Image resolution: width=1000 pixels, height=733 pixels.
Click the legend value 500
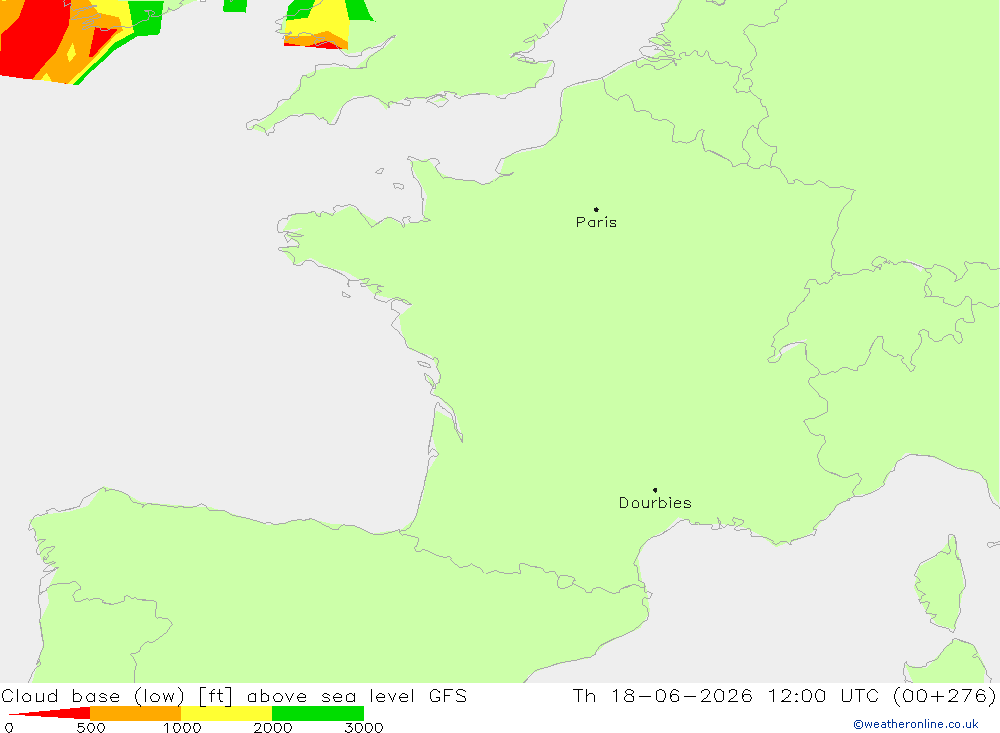(x=91, y=728)
